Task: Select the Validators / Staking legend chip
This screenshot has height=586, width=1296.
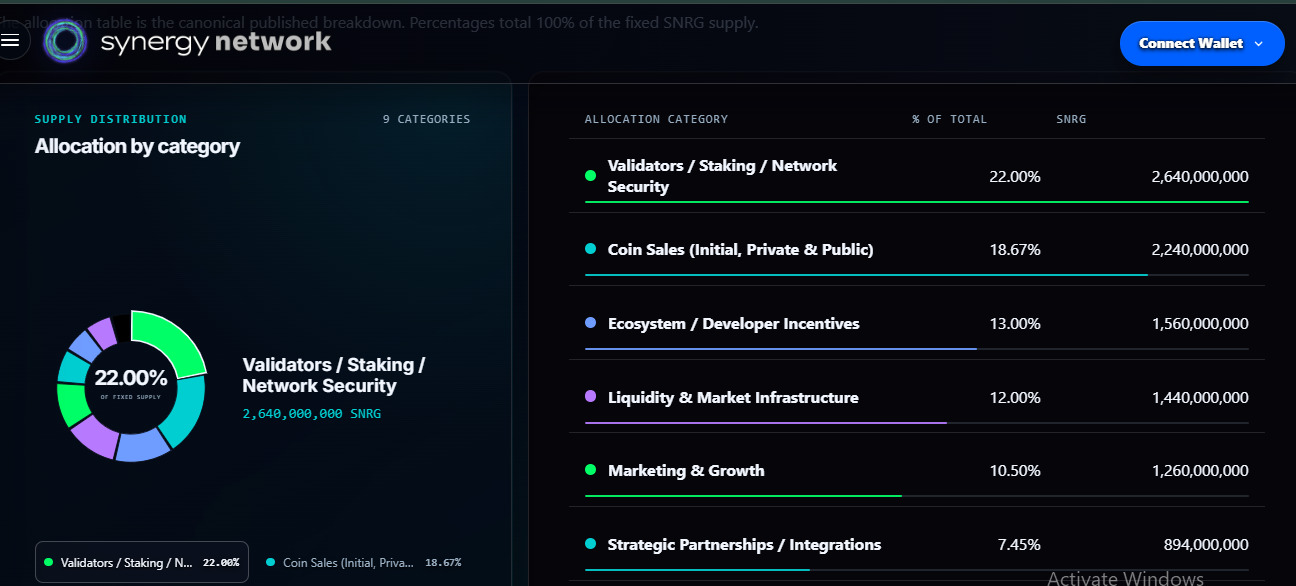Action: 142,562
